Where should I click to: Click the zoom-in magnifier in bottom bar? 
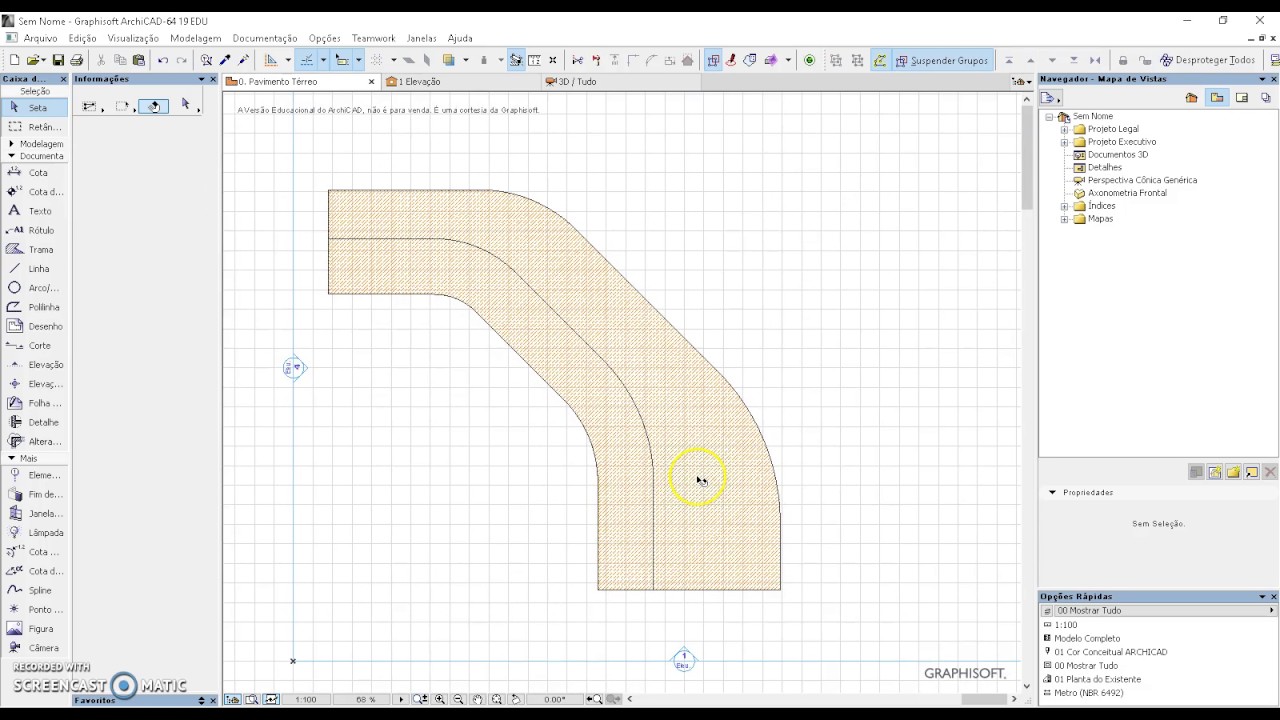tap(440, 699)
